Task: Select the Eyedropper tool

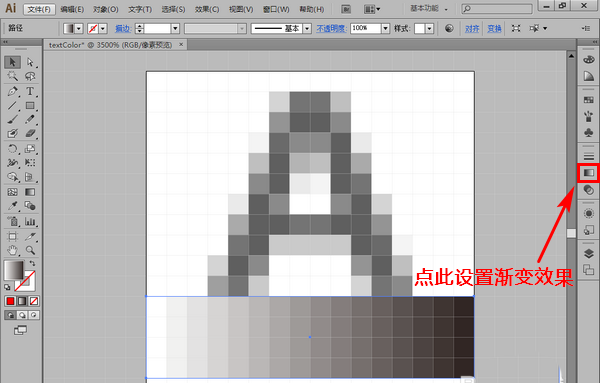Action: coord(12,206)
